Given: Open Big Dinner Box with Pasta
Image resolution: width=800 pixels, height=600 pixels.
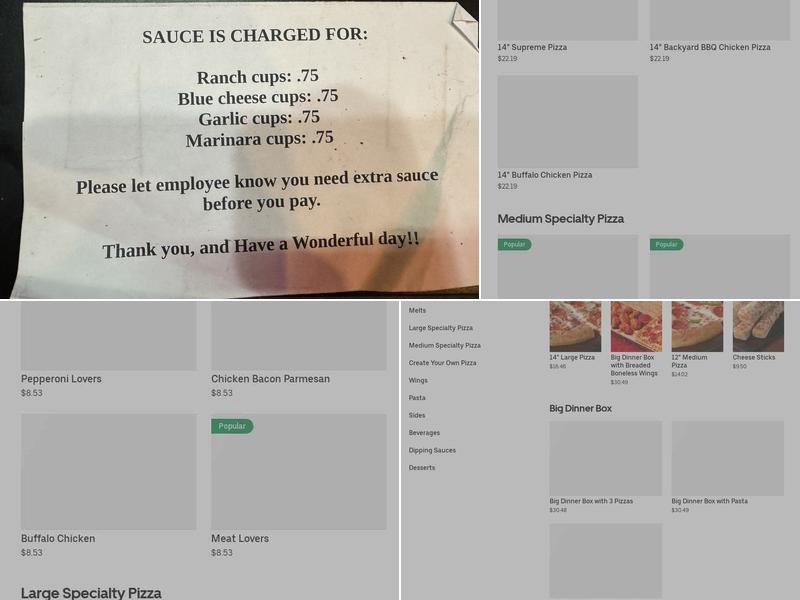Looking at the screenshot, I should tap(728, 458).
